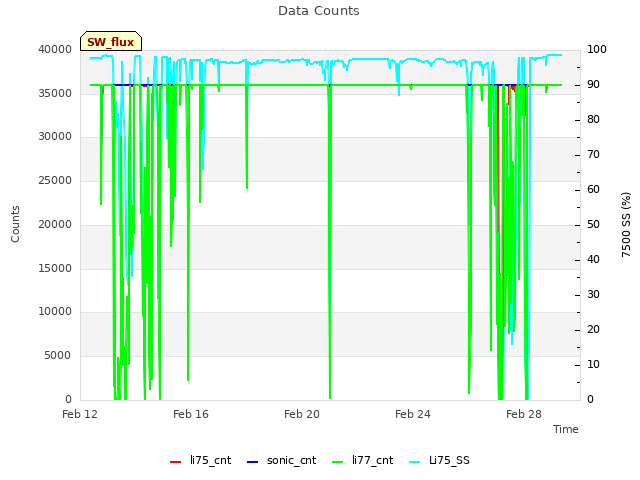Click the blue sonic_cnt legend swatch
This screenshot has height=480, width=640.
253,462
